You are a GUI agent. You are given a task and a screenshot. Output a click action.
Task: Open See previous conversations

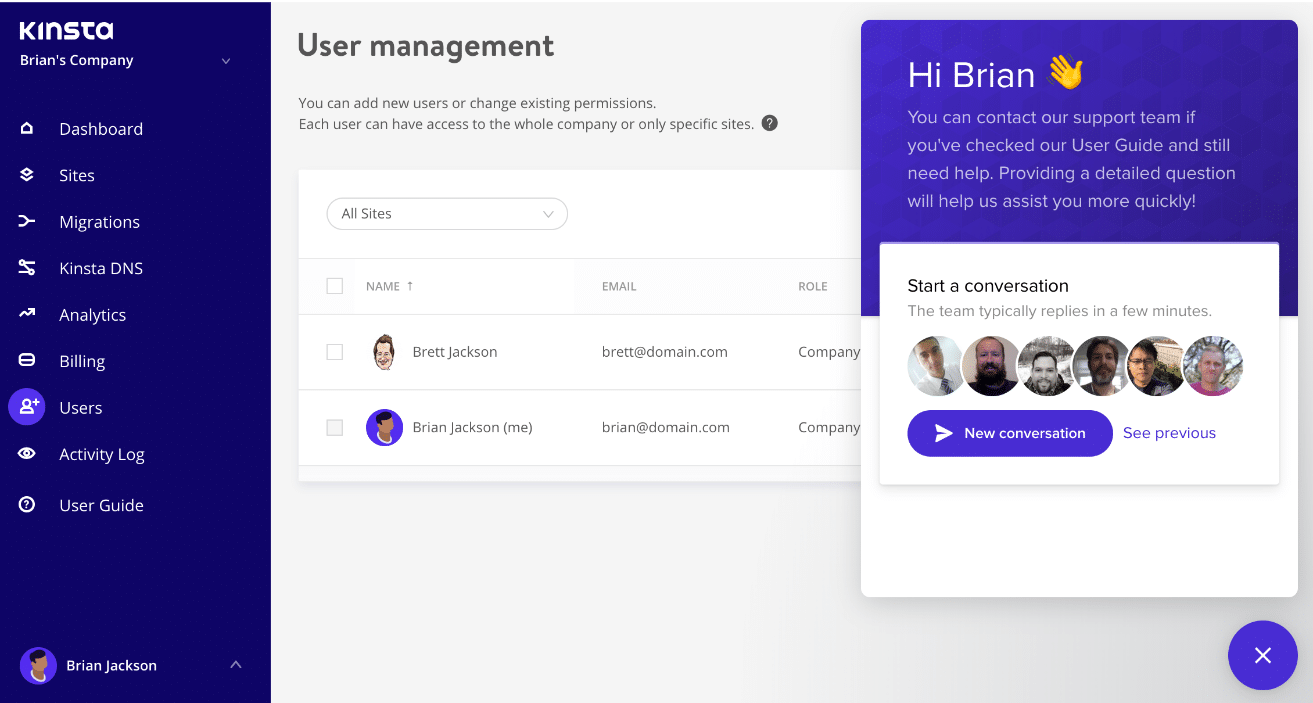point(1168,433)
